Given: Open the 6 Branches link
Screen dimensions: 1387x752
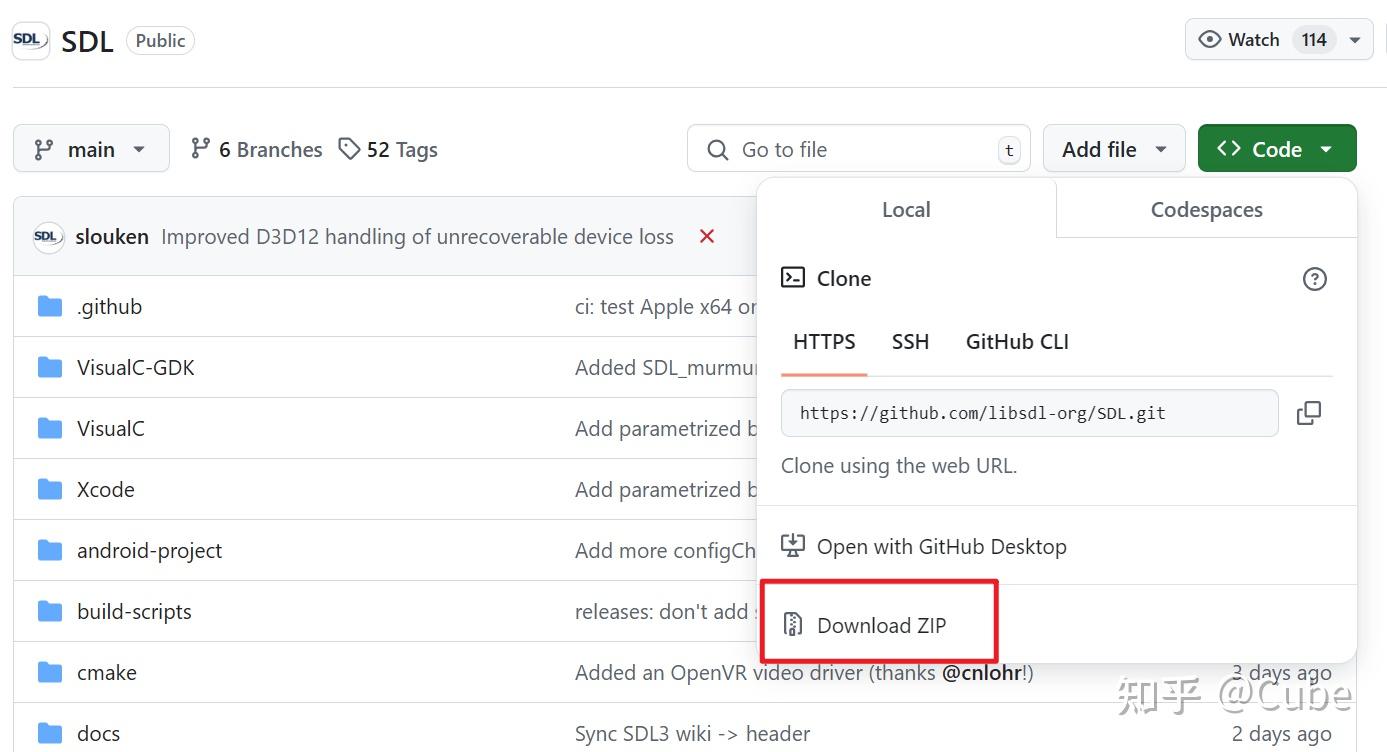Looking at the screenshot, I should click(x=257, y=149).
